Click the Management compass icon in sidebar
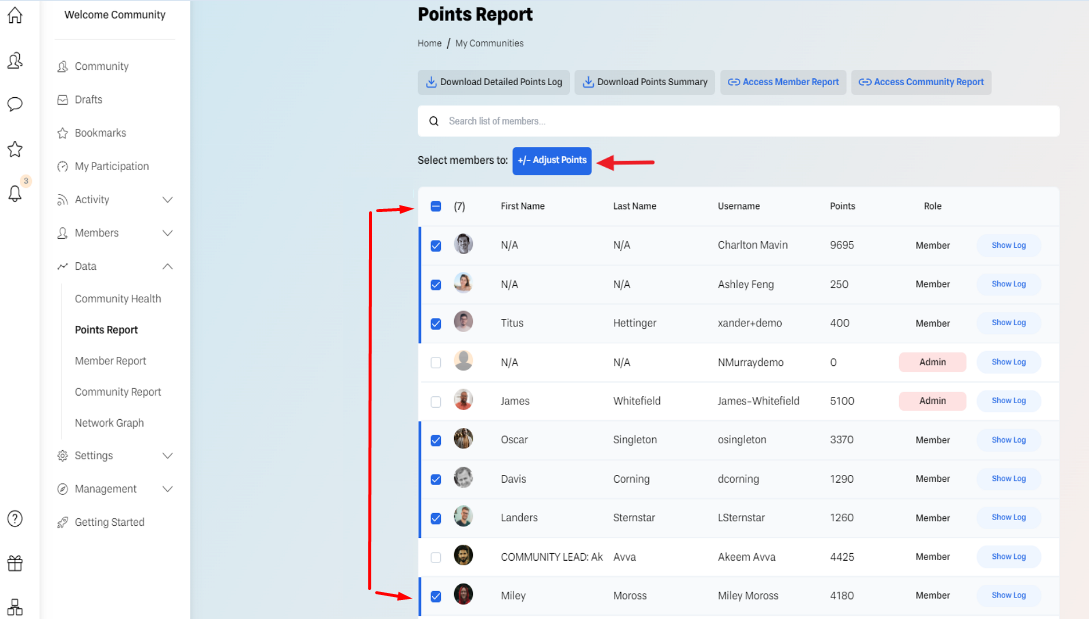Screen dimensions: 1089x620 (63, 489)
